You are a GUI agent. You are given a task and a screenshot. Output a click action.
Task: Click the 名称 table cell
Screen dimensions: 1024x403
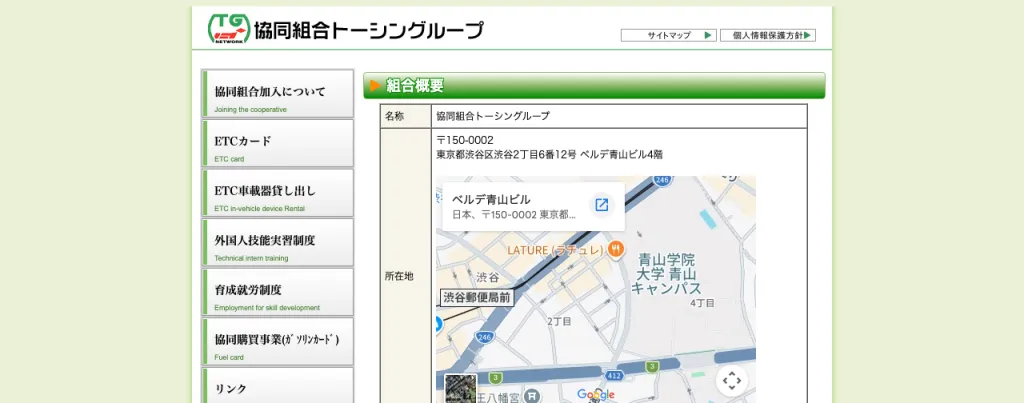406,116
